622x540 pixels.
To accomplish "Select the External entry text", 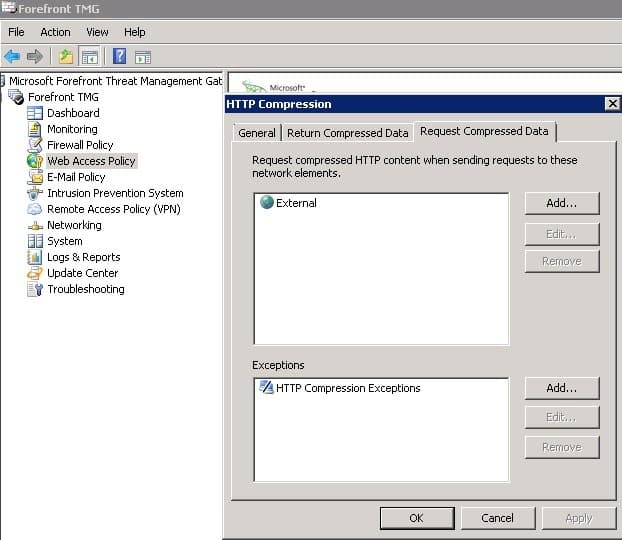I will [296, 203].
